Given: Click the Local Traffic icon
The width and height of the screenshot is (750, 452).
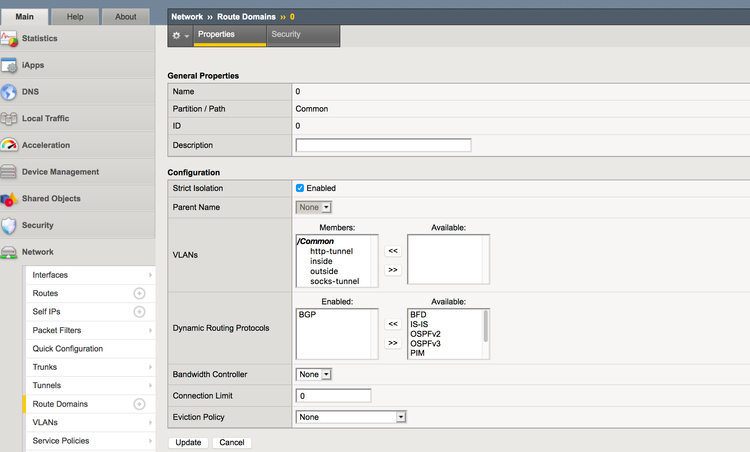Looking at the screenshot, I should click(9, 119).
